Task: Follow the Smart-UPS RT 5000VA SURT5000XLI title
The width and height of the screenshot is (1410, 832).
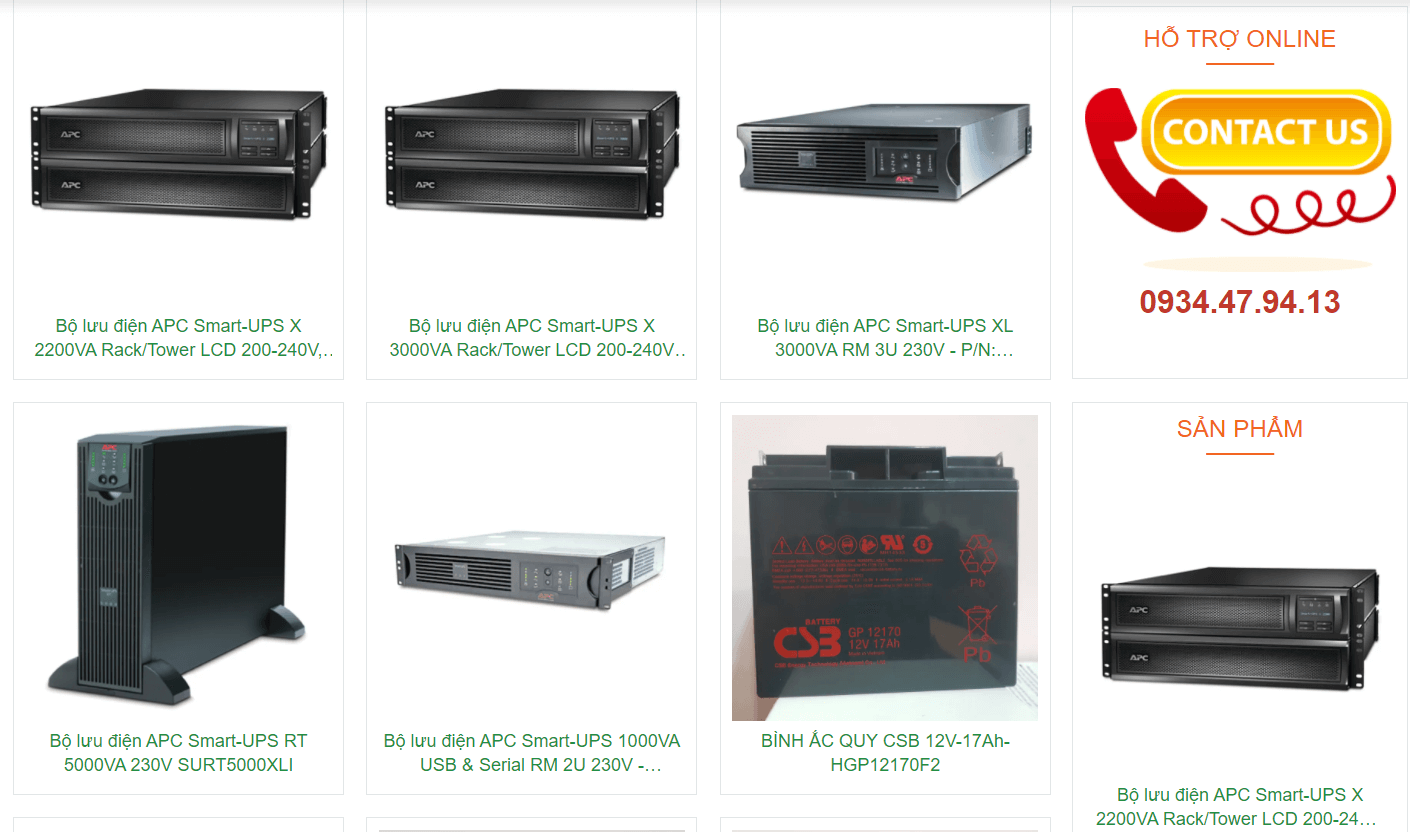Action: point(178,753)
